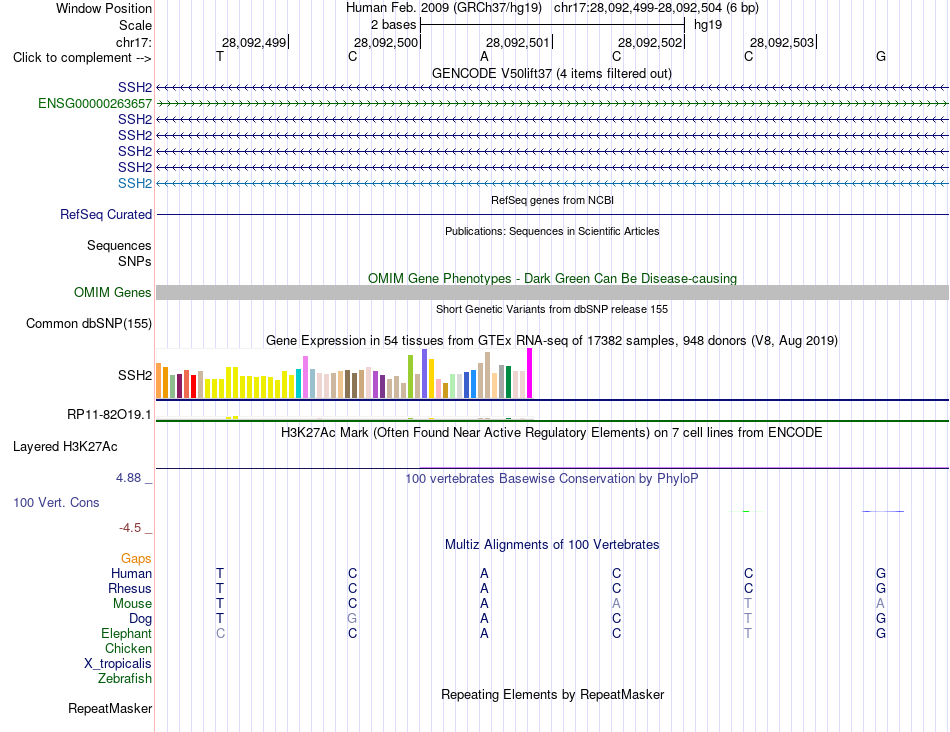The image size is (950, 732).
Task: Click base G in Elephant alignment row
Action: [881, 633]
